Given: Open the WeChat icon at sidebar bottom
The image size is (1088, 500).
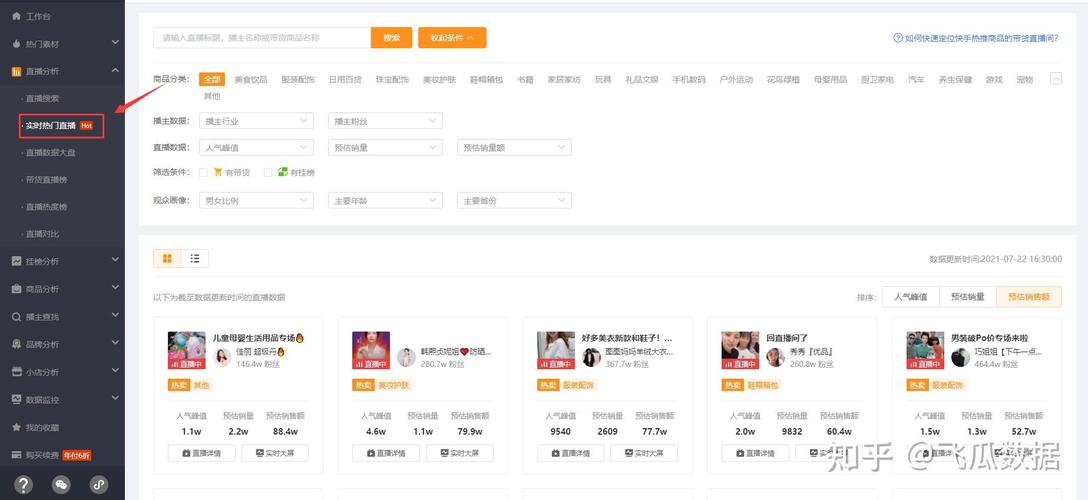Looking at the screenshot, I should coord(62,484).
